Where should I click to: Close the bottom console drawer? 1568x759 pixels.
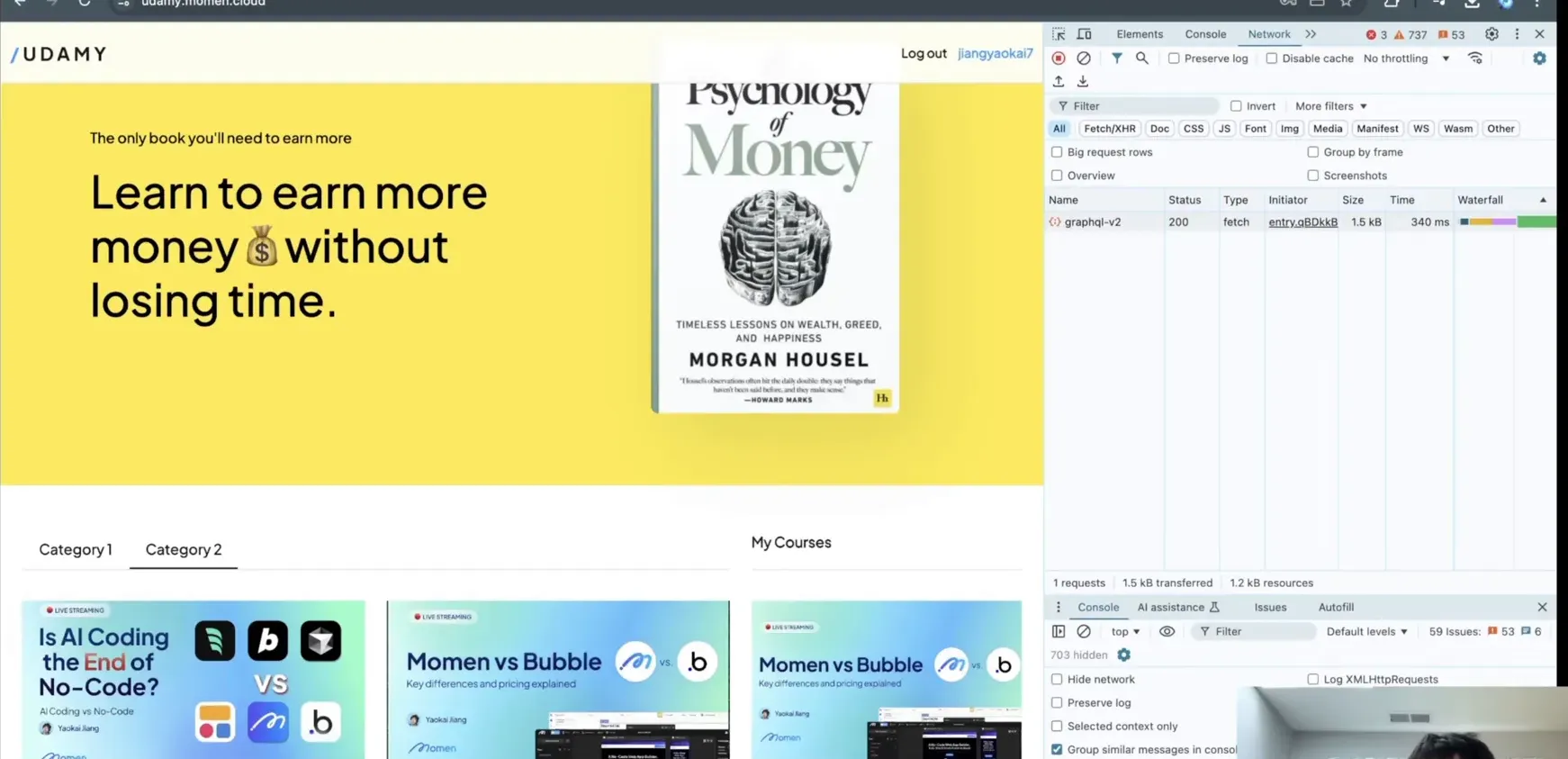pyautogui.click(x=1542, y=608)
